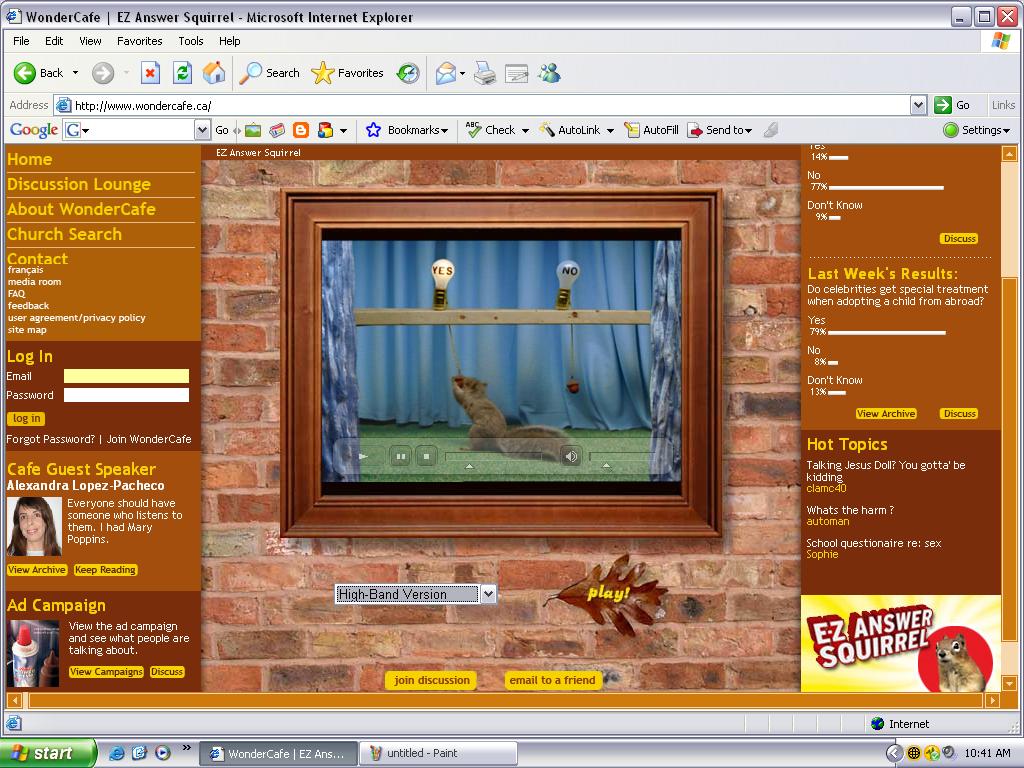The height and width of the screenshot is (768, 1024).
Task: Stop page loading with the red X icon
Action: (x=150, y=73)
